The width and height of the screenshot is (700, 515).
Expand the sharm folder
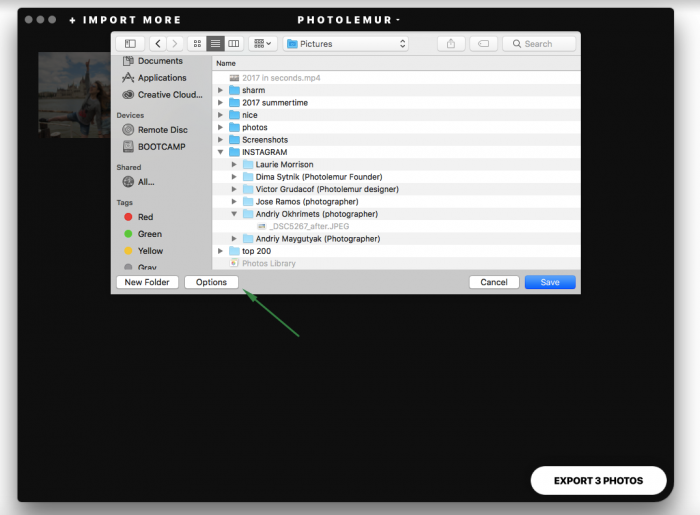[220, 90]
